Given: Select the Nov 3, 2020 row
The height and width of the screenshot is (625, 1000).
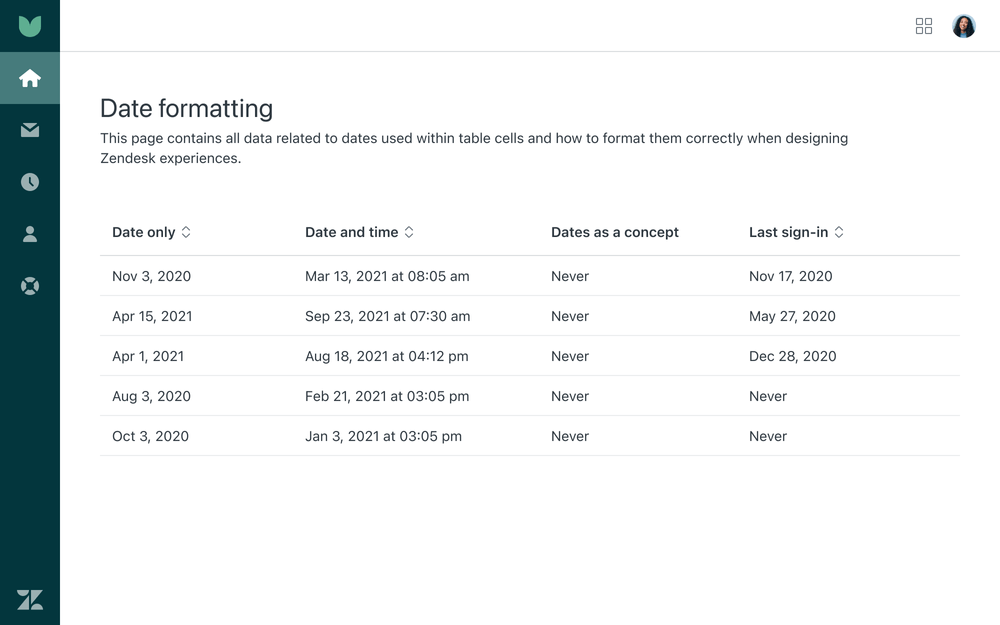Looking at the screenshot, I should (x=151, y=276).
